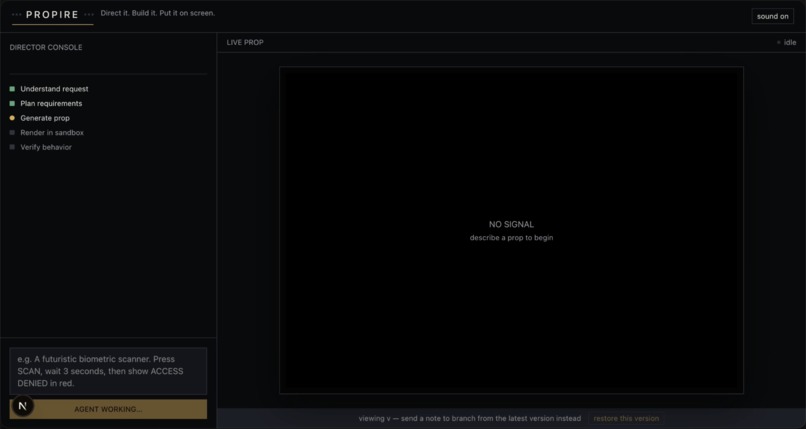Click the idle status indicator
Image resolution: width=806 pixels, height=429 pixels.
click(x=786, y=43)
